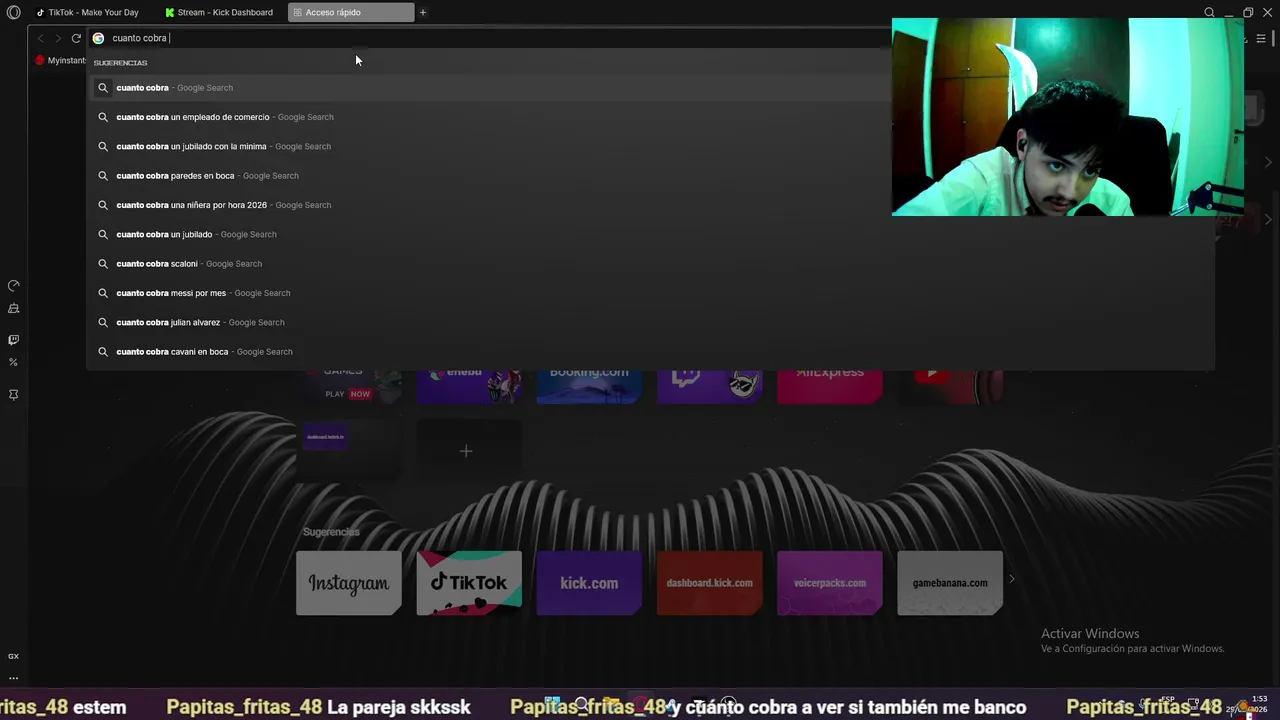The image size is (1280, 720).
Task: Select the 'cuanto cobra messi por mes' suggestion
Action: coord(650,293)
